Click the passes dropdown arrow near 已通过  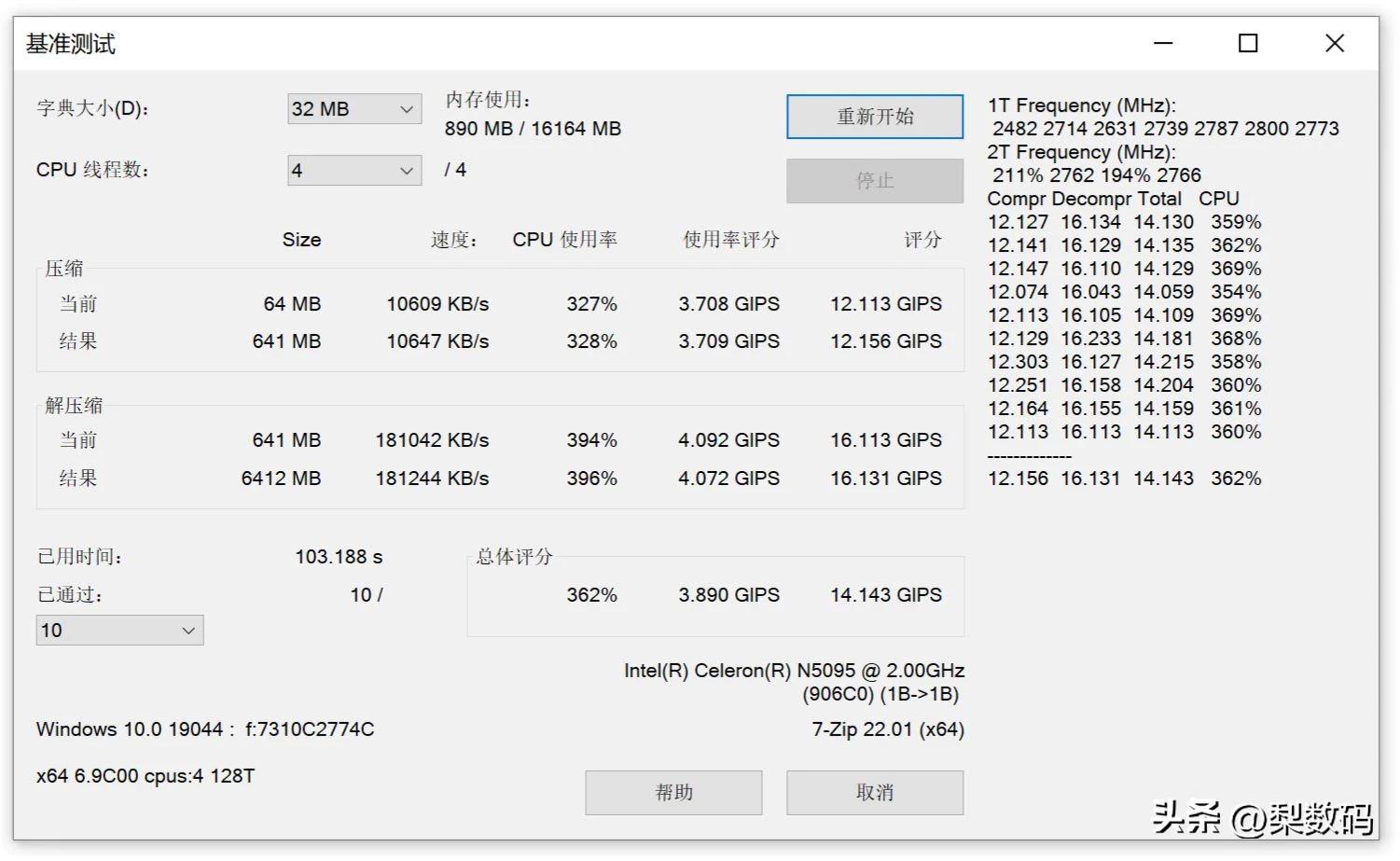click(x=187, y=631)
